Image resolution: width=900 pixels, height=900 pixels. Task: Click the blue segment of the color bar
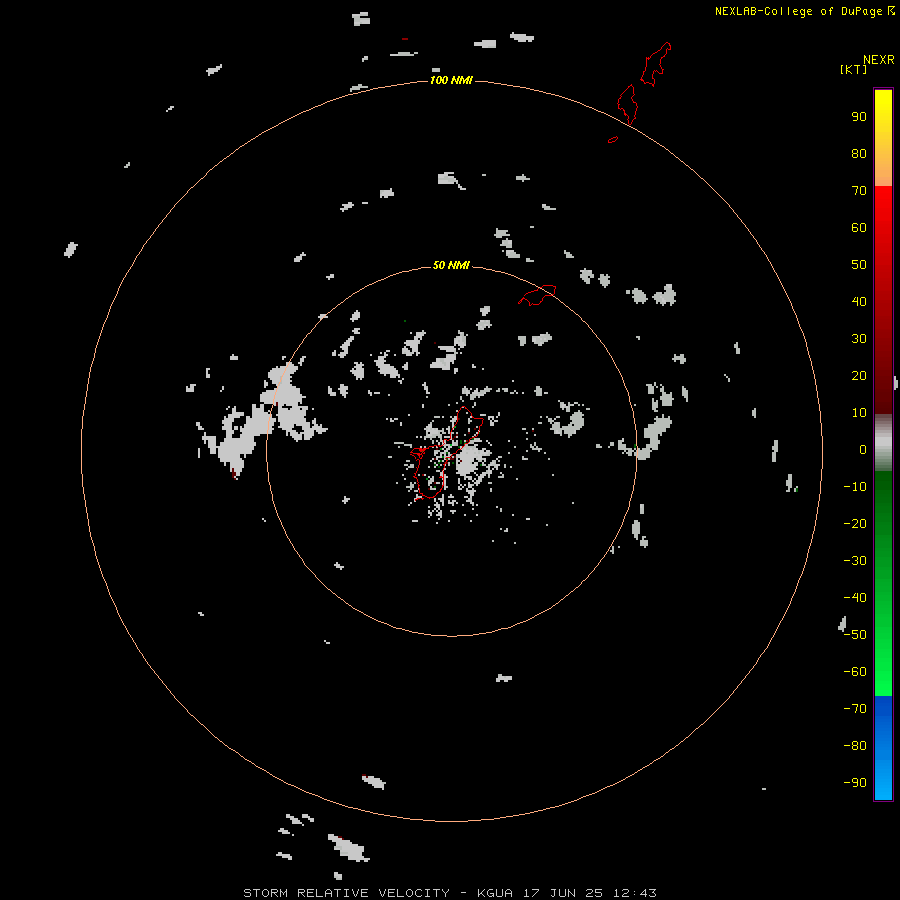point(883,746)
